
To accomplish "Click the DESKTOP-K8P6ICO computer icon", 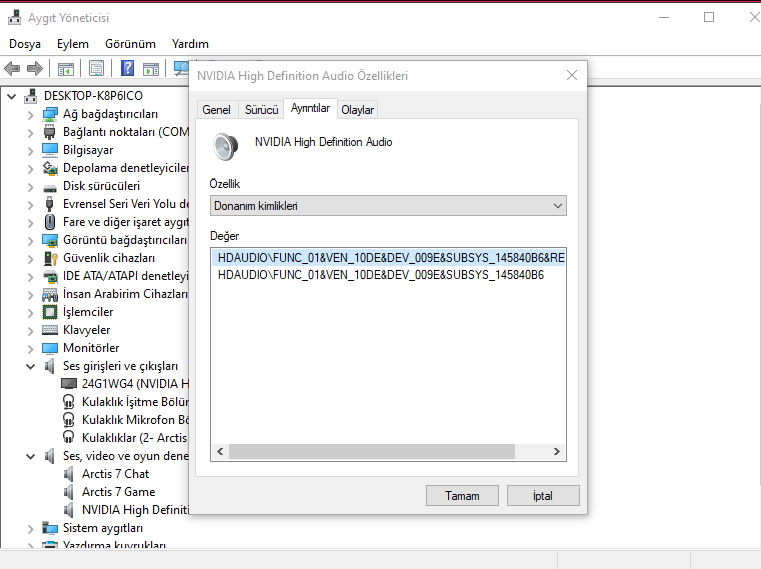I will tap(31, 96).
